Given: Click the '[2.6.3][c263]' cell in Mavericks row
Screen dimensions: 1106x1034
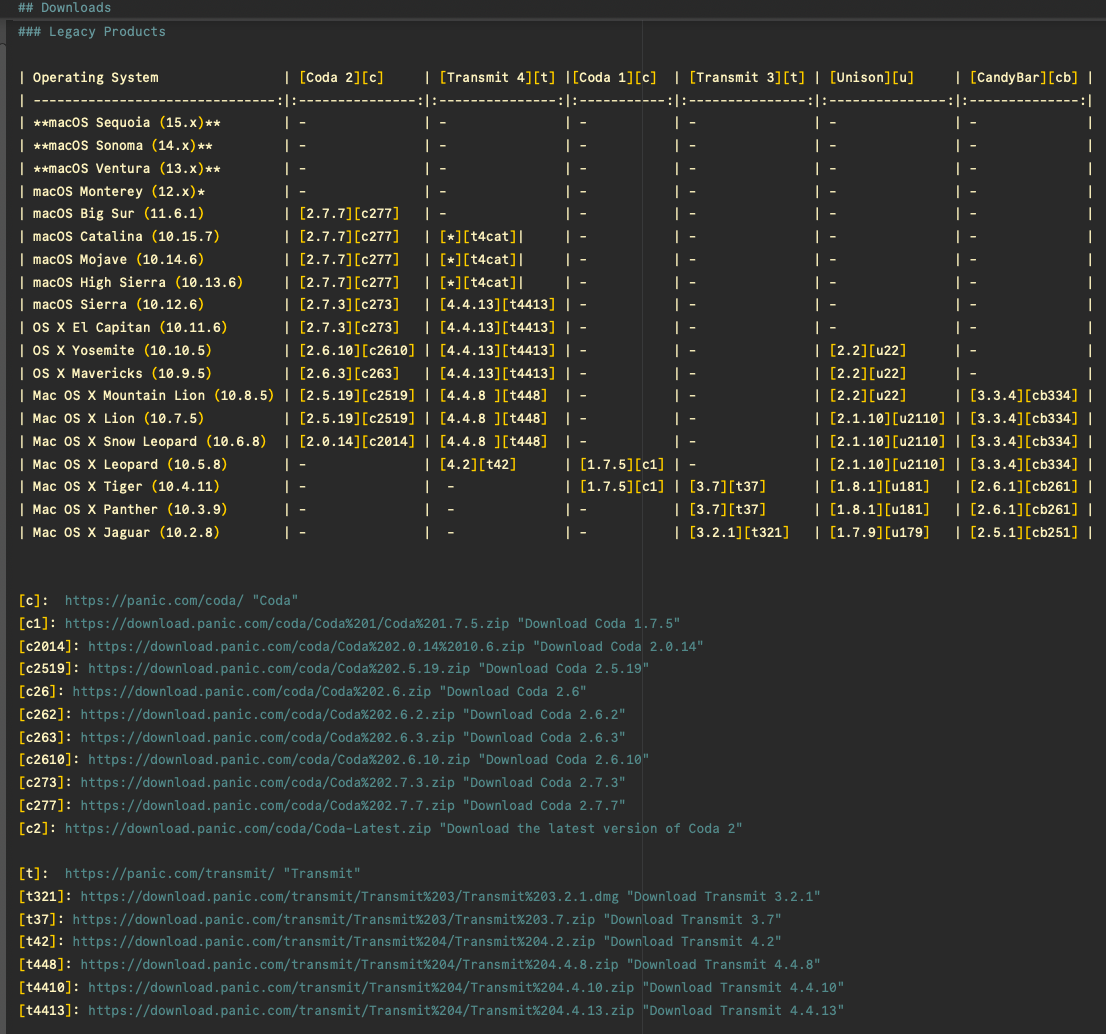Looking at the screenshot, I should click(349, 373).
